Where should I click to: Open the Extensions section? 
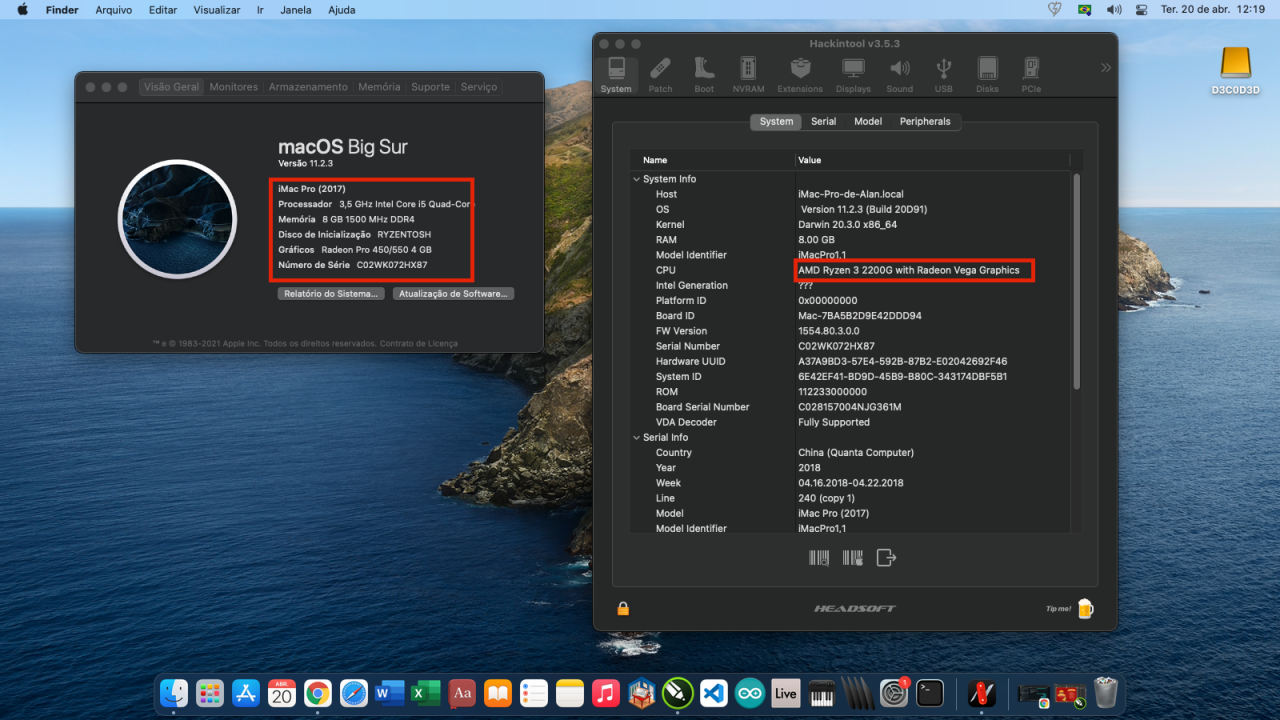pyautogui.click(x=800, y=74)
